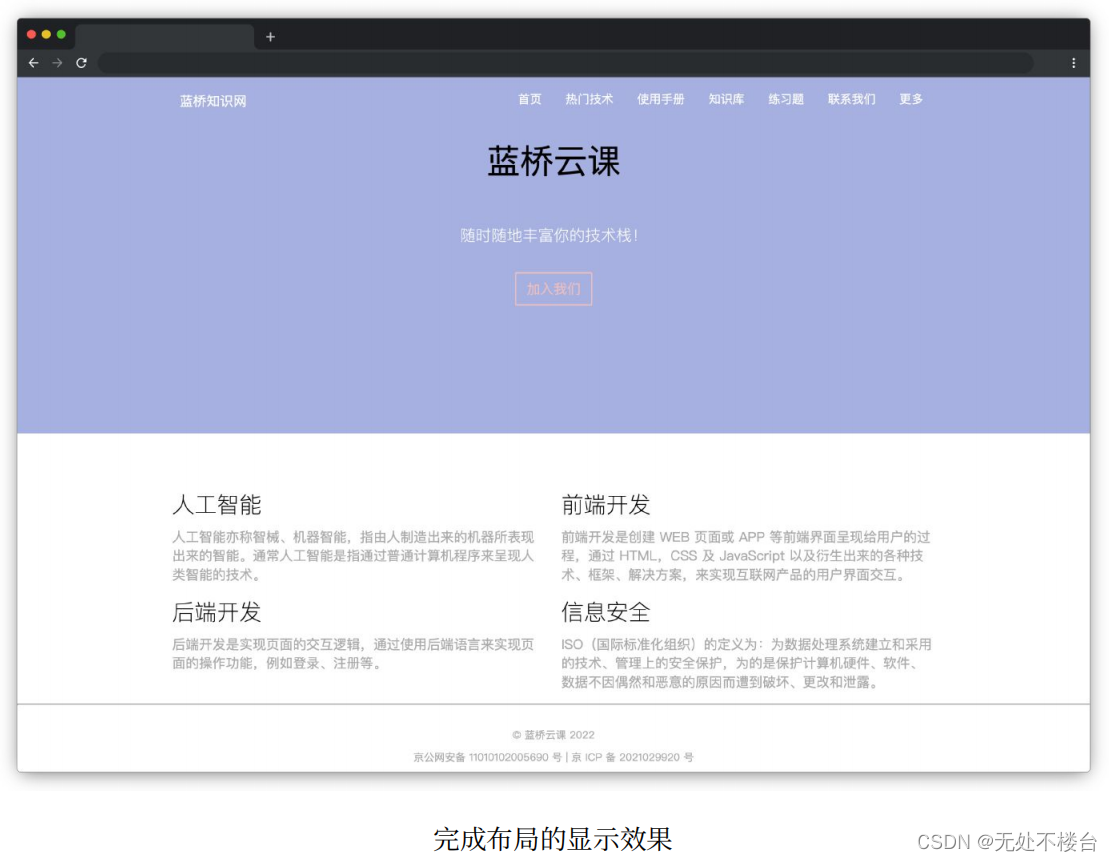This screenshot has width=1112, height=862.
Task: Focus the browser address bar
Action: (565, 63)
